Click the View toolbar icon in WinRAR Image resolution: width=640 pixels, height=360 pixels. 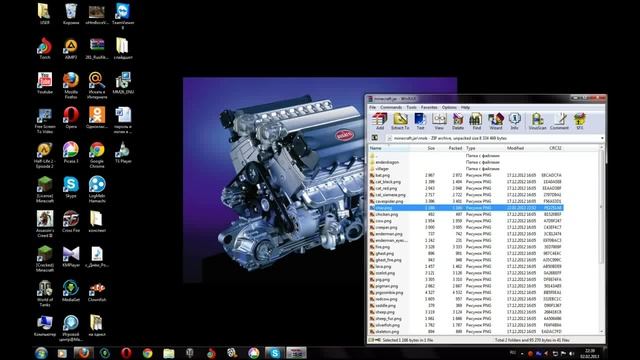439,121
